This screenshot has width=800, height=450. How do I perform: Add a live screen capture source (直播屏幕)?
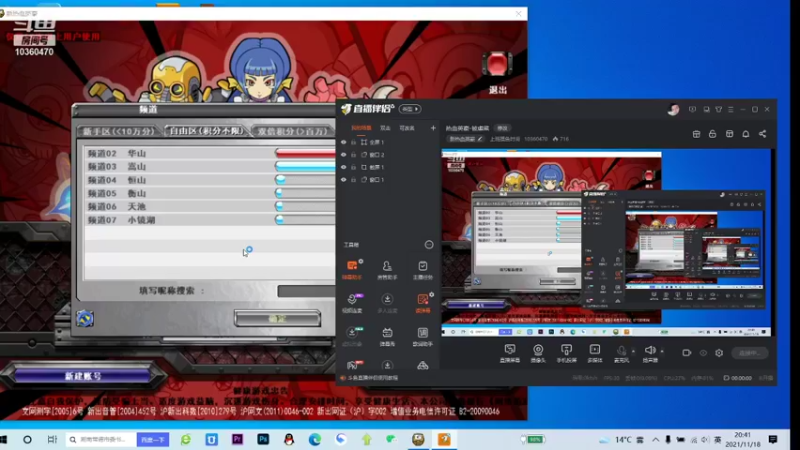coord(510,353)
